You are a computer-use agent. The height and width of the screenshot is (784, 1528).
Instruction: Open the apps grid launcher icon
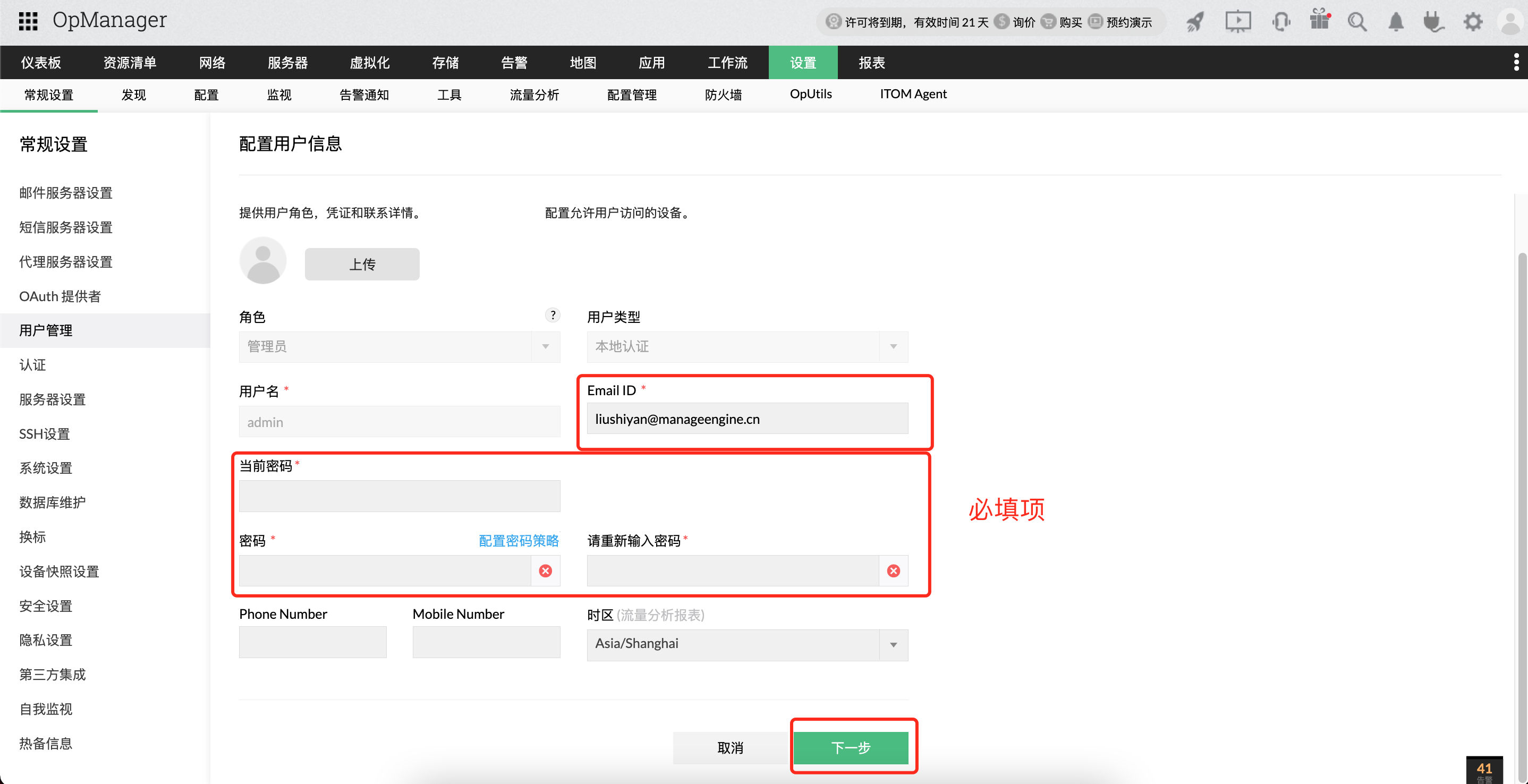pyautogui.click(x=28, y=21)
